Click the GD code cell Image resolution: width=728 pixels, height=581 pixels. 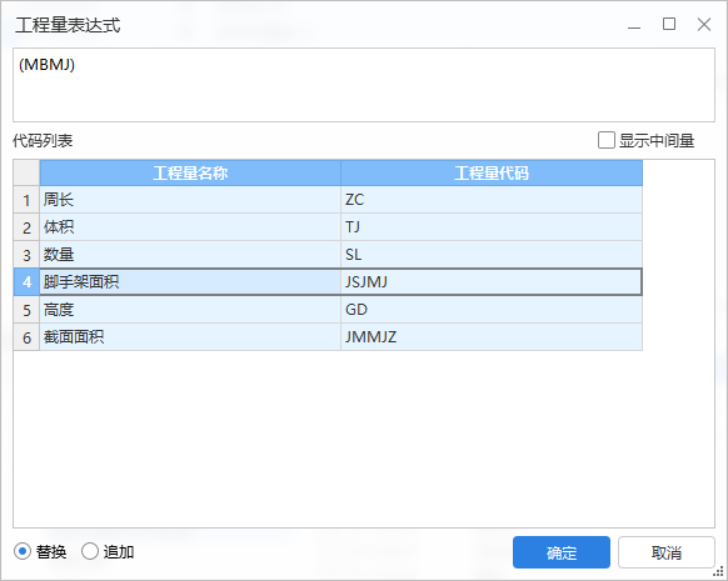pyautogui.click(x=492, y=309)
